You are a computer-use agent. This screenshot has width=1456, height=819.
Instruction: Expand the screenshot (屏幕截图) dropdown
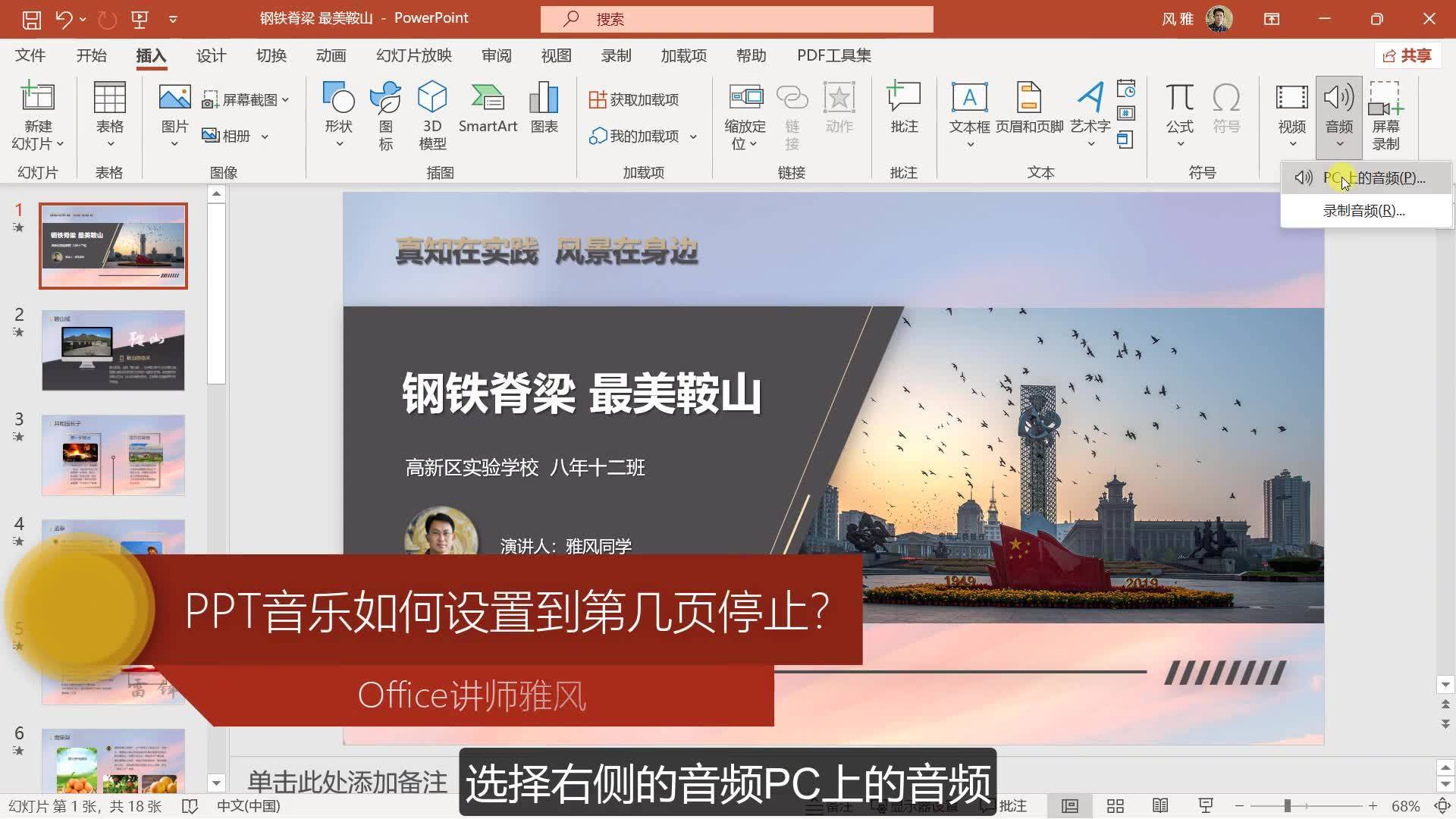[286, 99]
